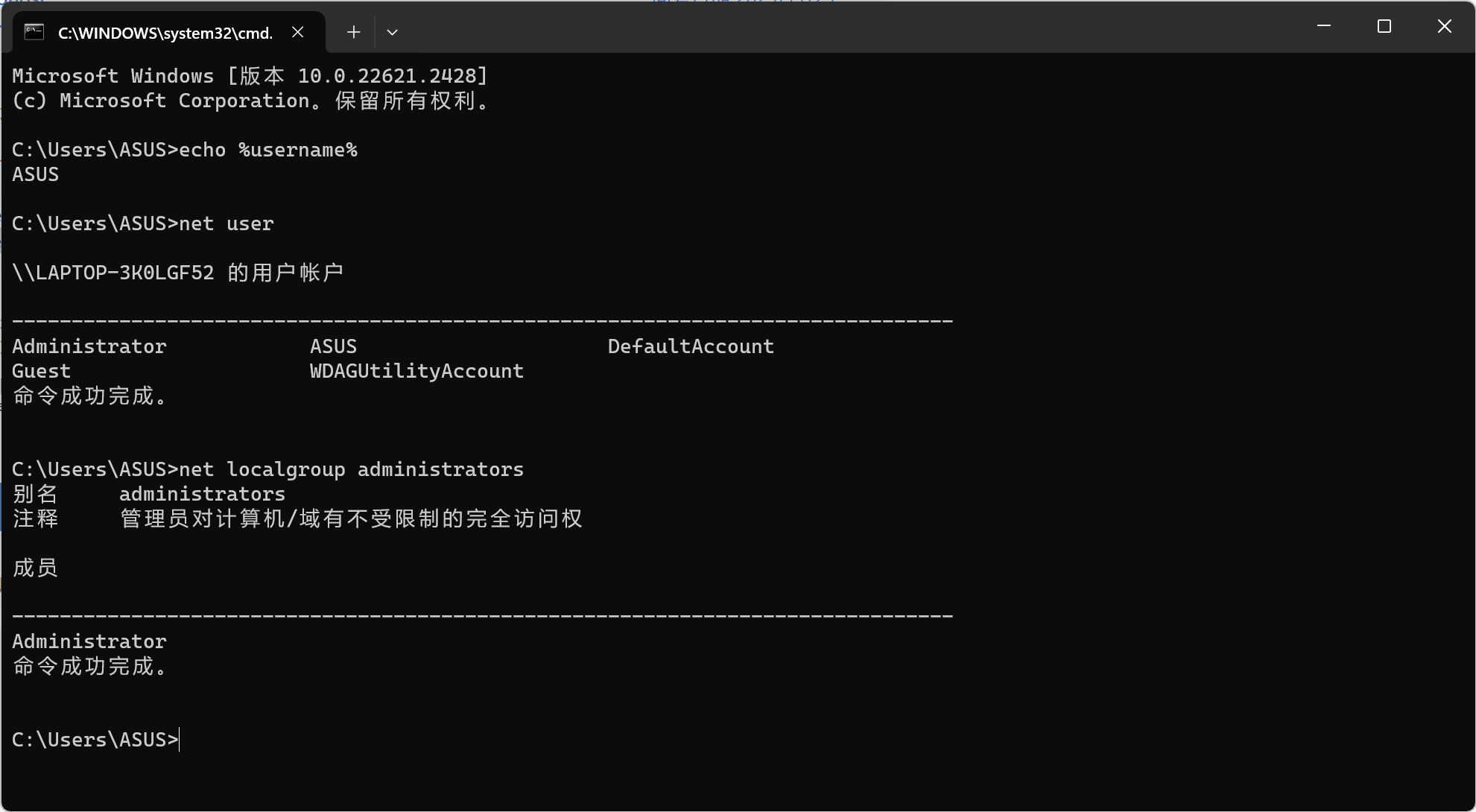Click the cmd terminal icon in the tab

point(34,32)
